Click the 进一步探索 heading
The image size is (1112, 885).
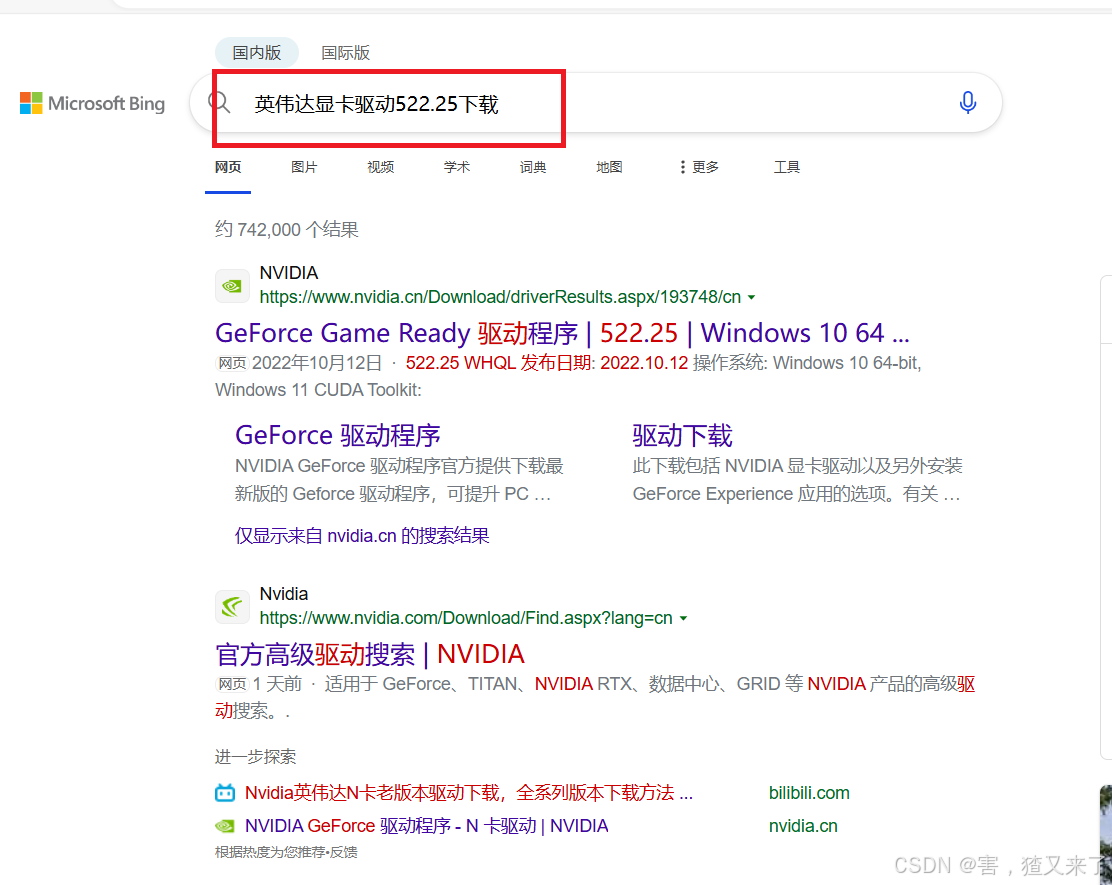pyautogui.click(x=255, y=757)
